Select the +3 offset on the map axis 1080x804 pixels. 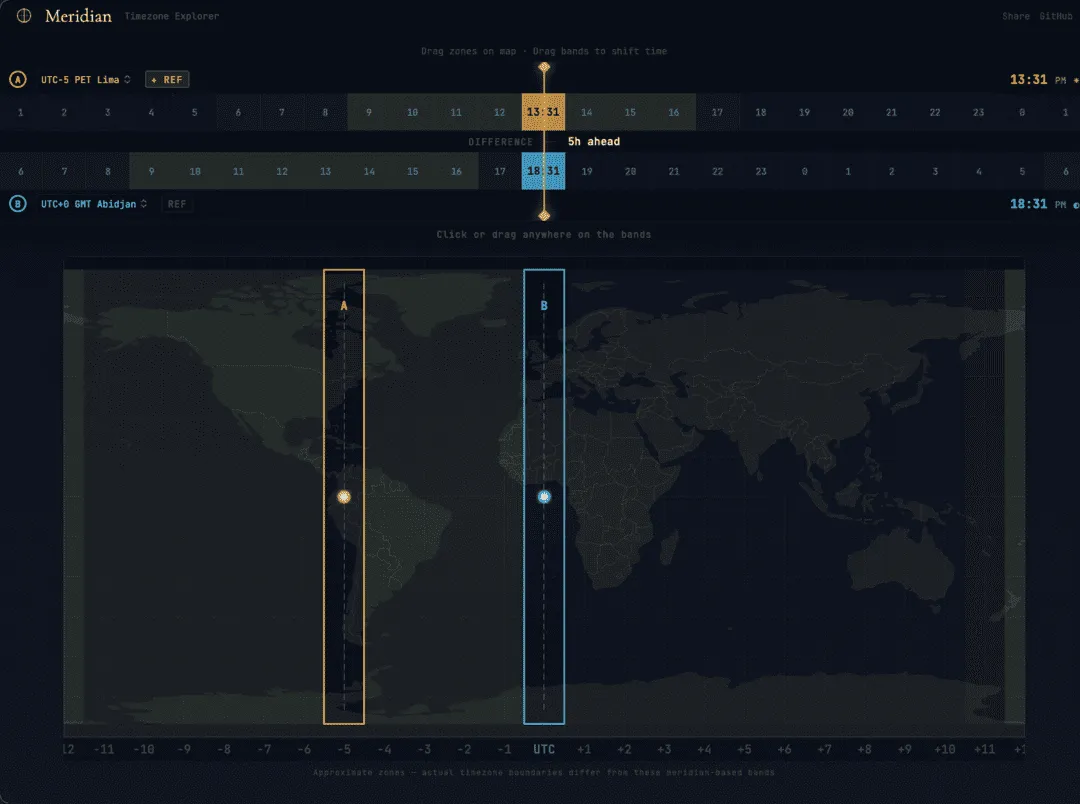point(664,749)
